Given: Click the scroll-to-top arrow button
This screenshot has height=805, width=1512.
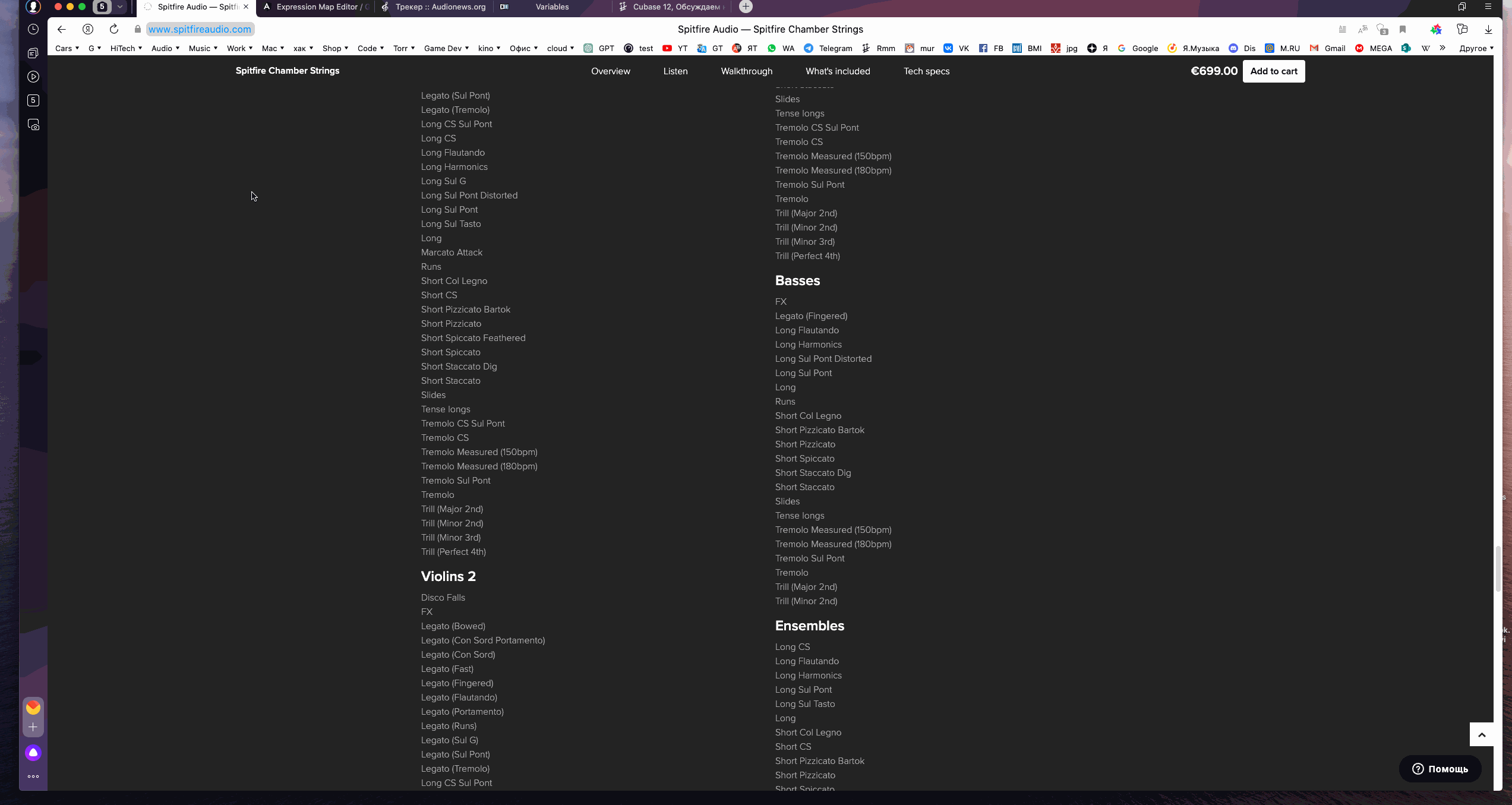Looking at the screenshot, I should pyautogui.click(x=1482, y=734).
